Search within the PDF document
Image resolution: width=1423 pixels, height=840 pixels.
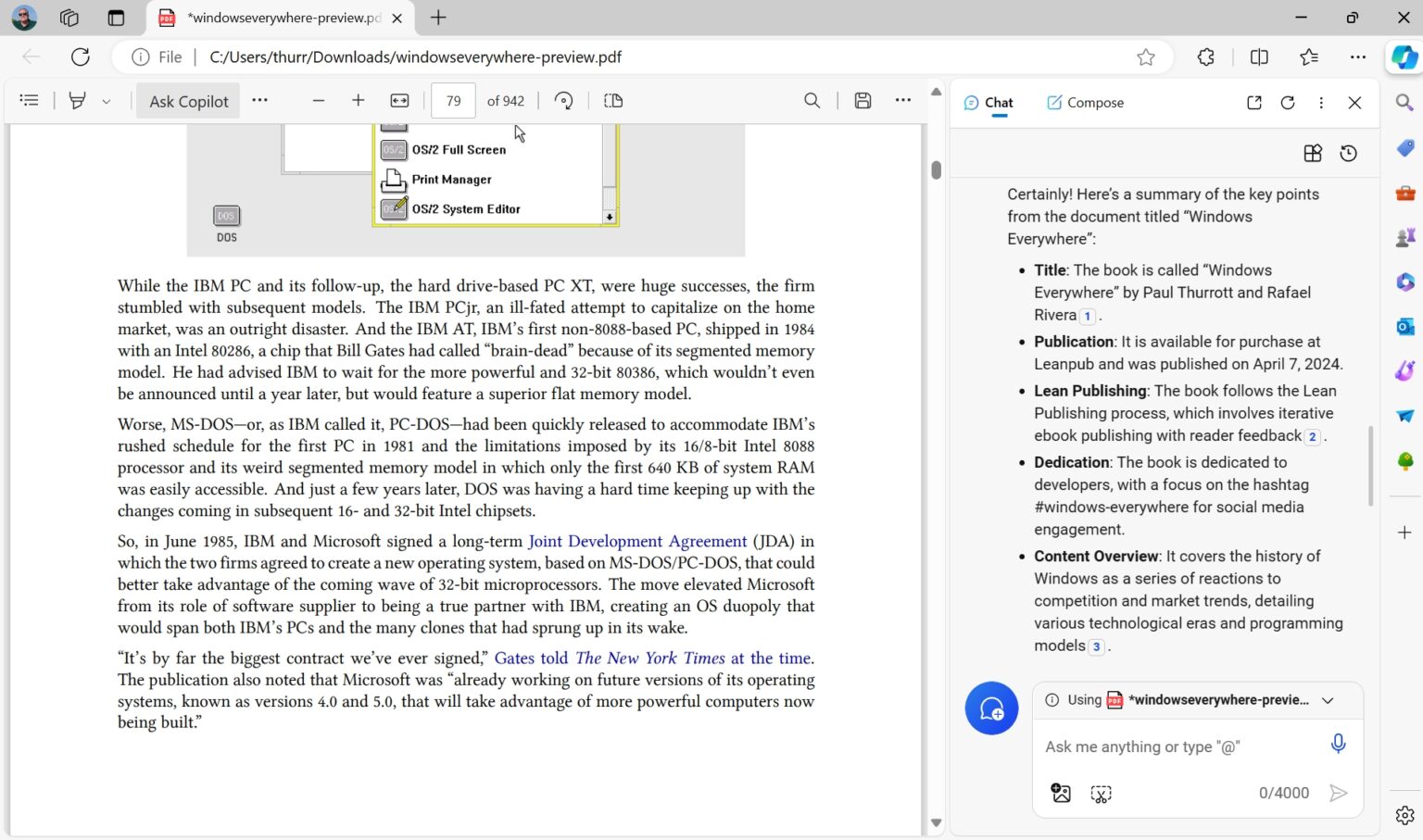(x=812, y=100)
